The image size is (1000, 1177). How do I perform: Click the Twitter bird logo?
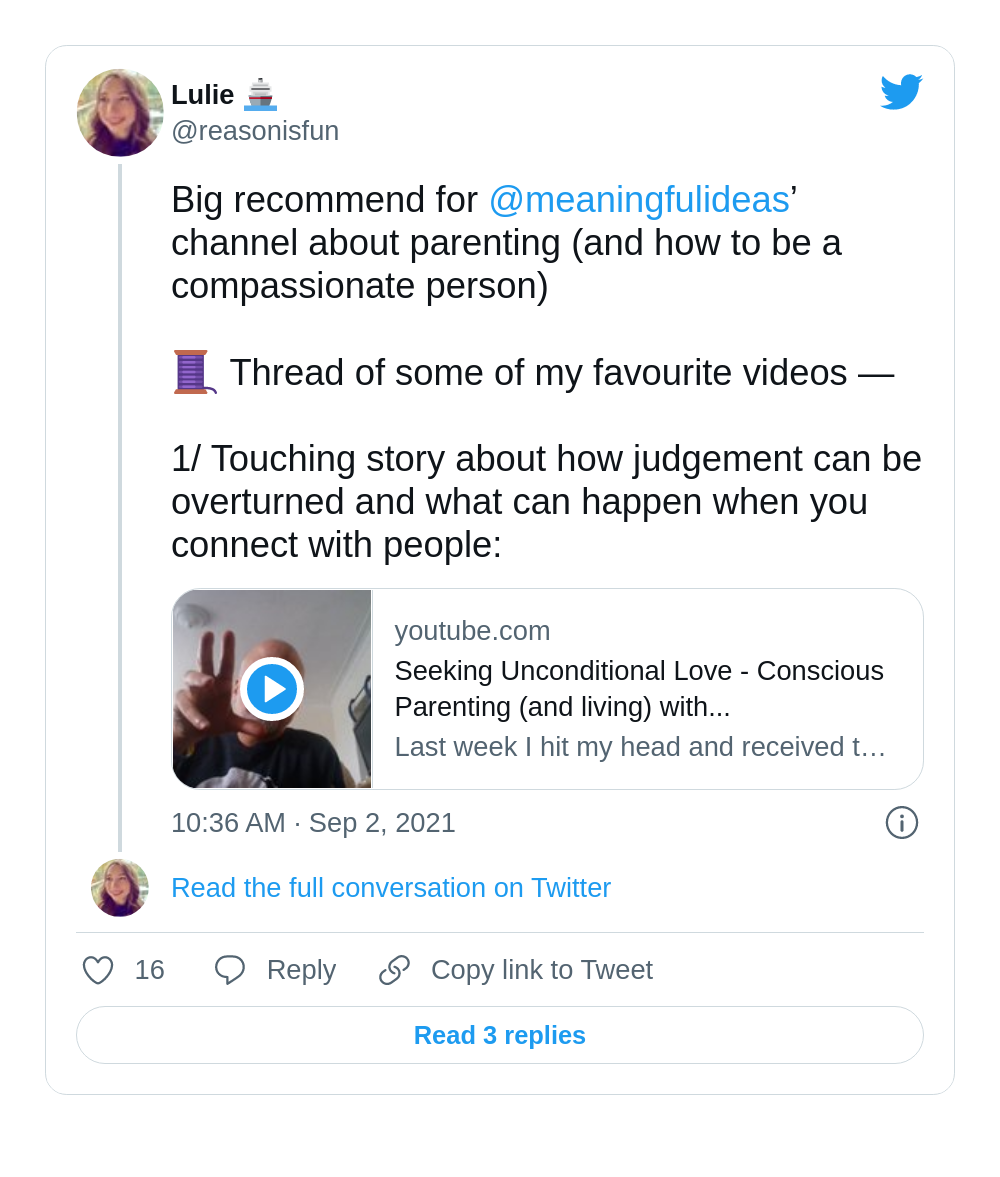click(x=901, y=92)
